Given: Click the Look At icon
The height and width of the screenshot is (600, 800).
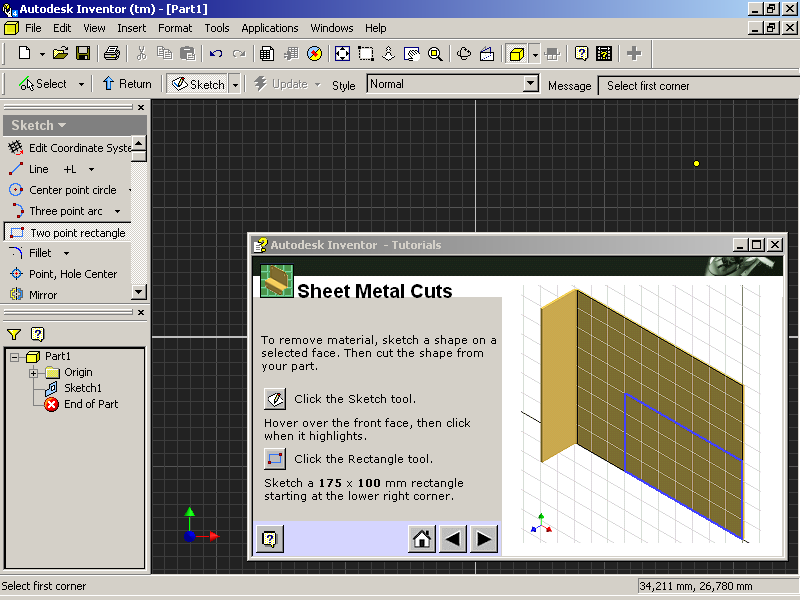Looking at the screenshot, I should [x=487, y=54].
